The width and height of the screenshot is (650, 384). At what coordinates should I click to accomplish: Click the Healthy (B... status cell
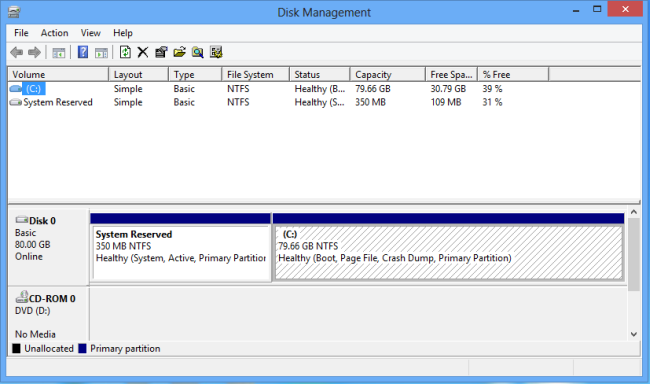click(320, 89)
